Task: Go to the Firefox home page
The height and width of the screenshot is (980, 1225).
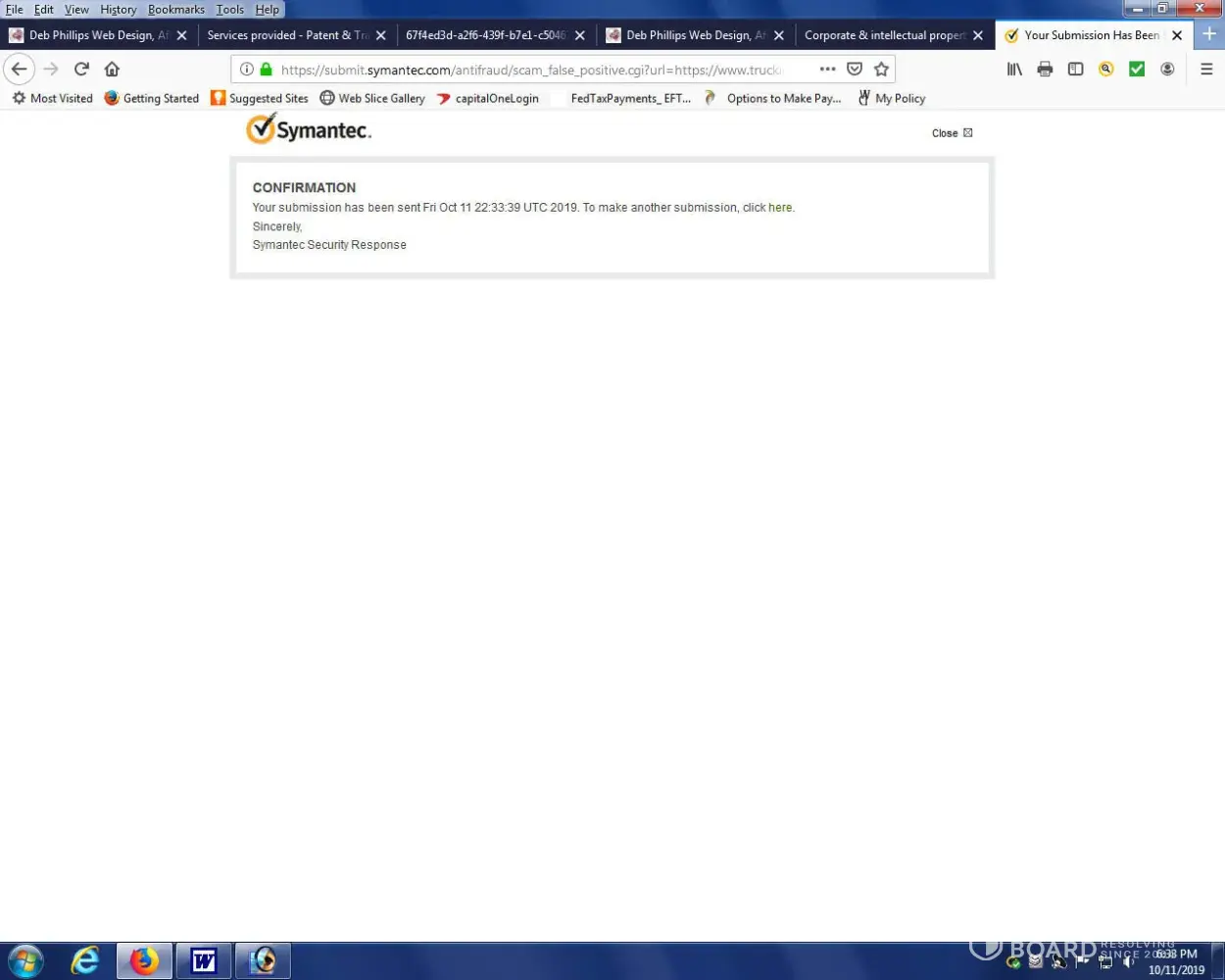Action: (x=112, y=70)
